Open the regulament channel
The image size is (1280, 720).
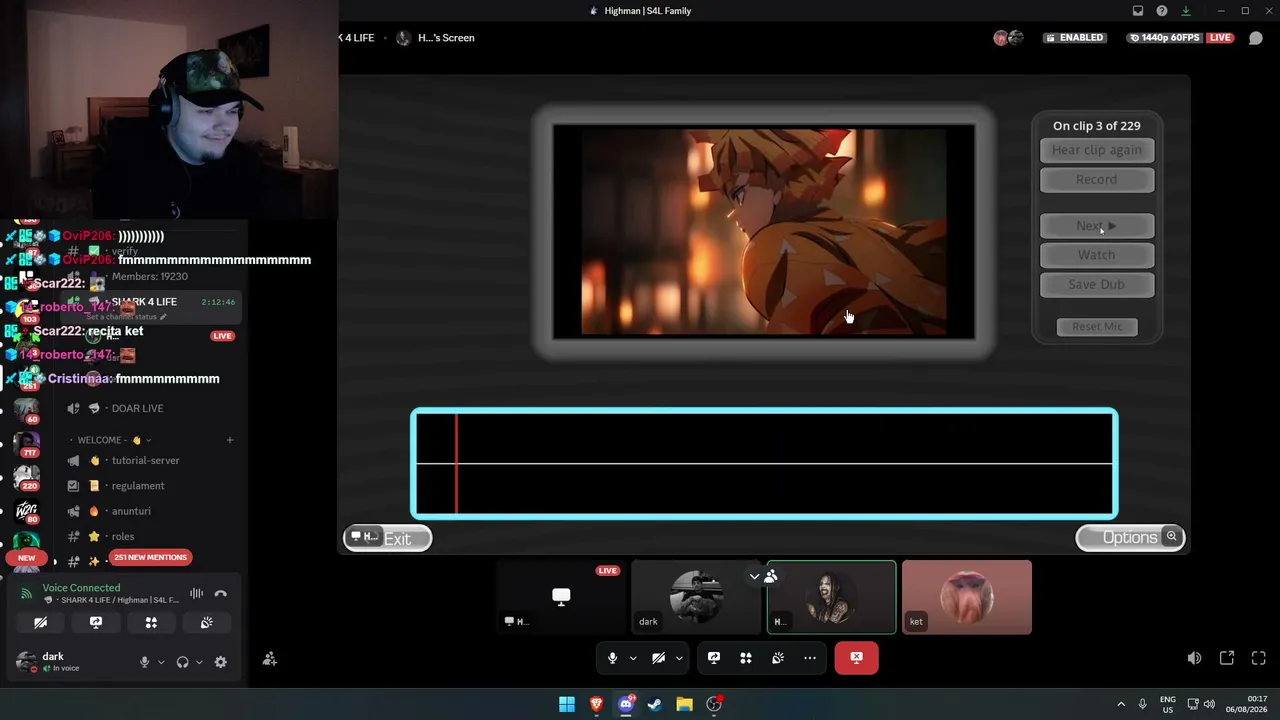pyautogui.click(x=138, y=486)
